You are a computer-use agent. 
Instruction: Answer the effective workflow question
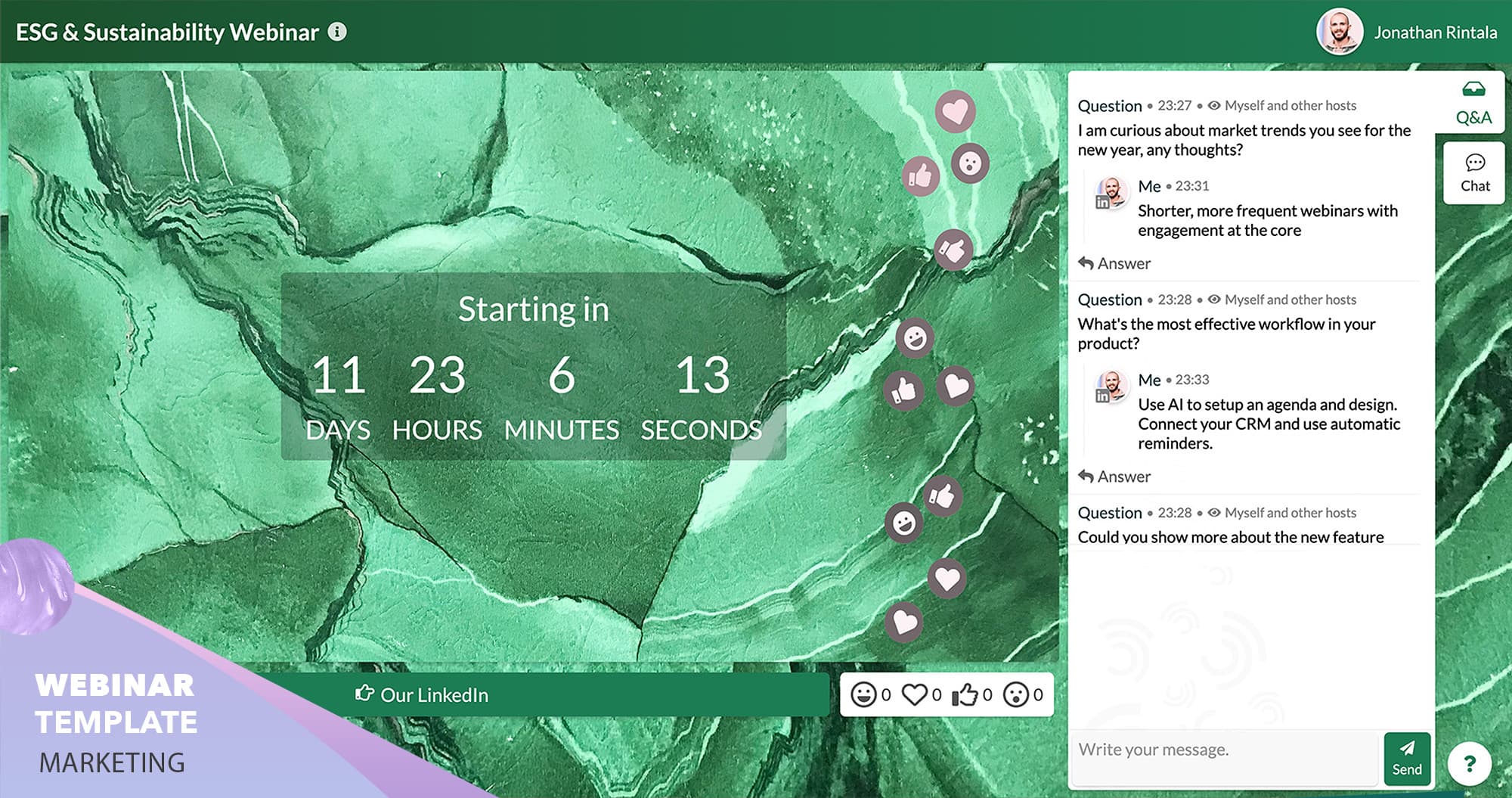coord(1114,477)
